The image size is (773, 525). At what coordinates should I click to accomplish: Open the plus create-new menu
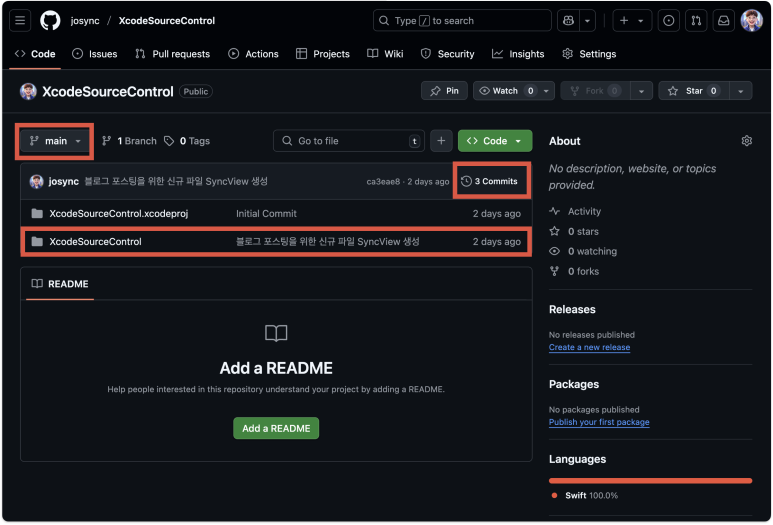point(632,21)
